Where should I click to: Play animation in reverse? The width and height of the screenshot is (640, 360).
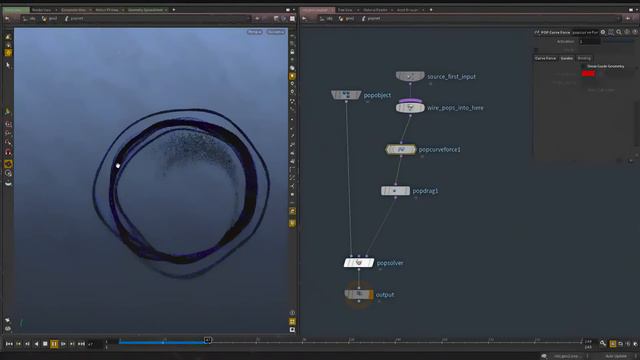(x=36, y=344)
